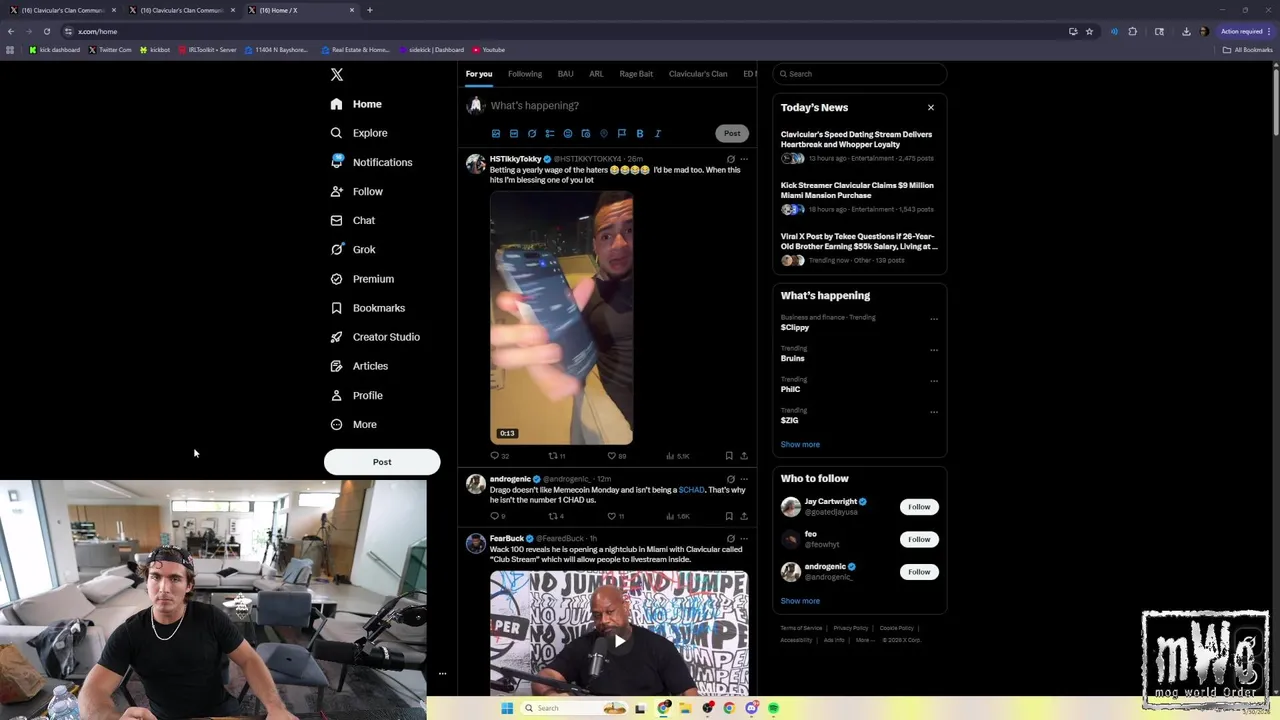Screen dimensions: 1280x720
Task: Click the Profile sidebar icon
Action: tap(336, 395)
